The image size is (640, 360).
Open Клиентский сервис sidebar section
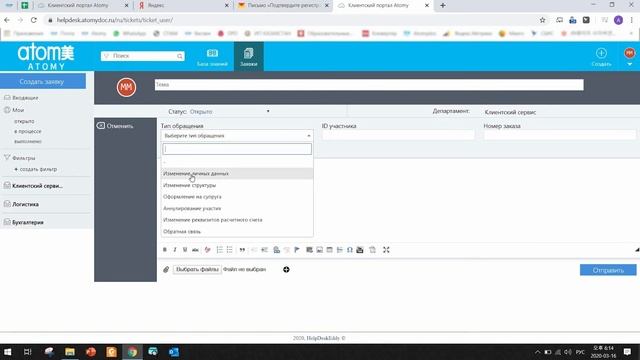pyautogui.click(x=37, y=186)
